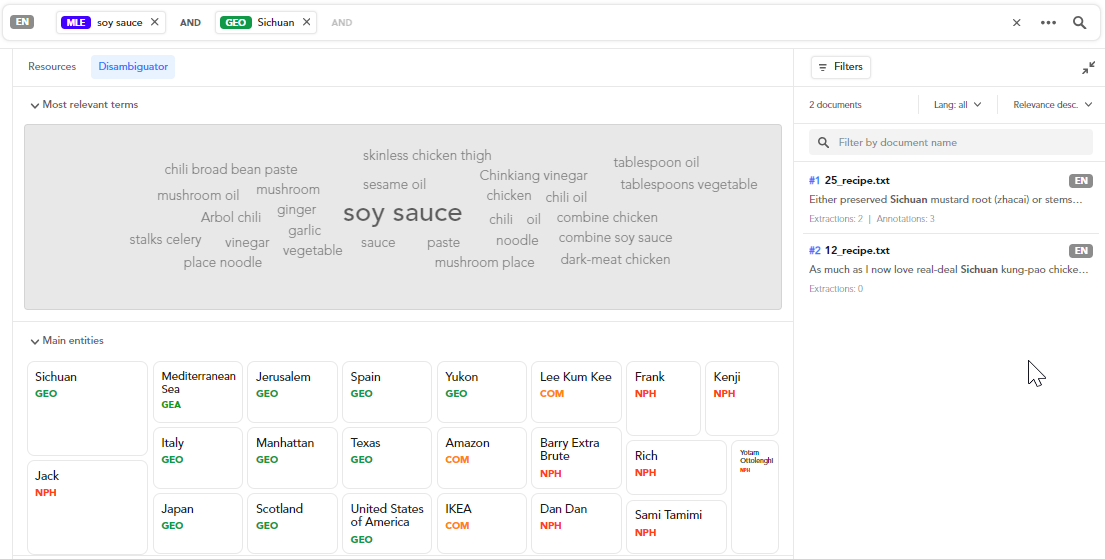This screenshot has width=1105, height=559.
Task: Open the Relevance desc. sort dropdown
Action: coord(1052,105)
